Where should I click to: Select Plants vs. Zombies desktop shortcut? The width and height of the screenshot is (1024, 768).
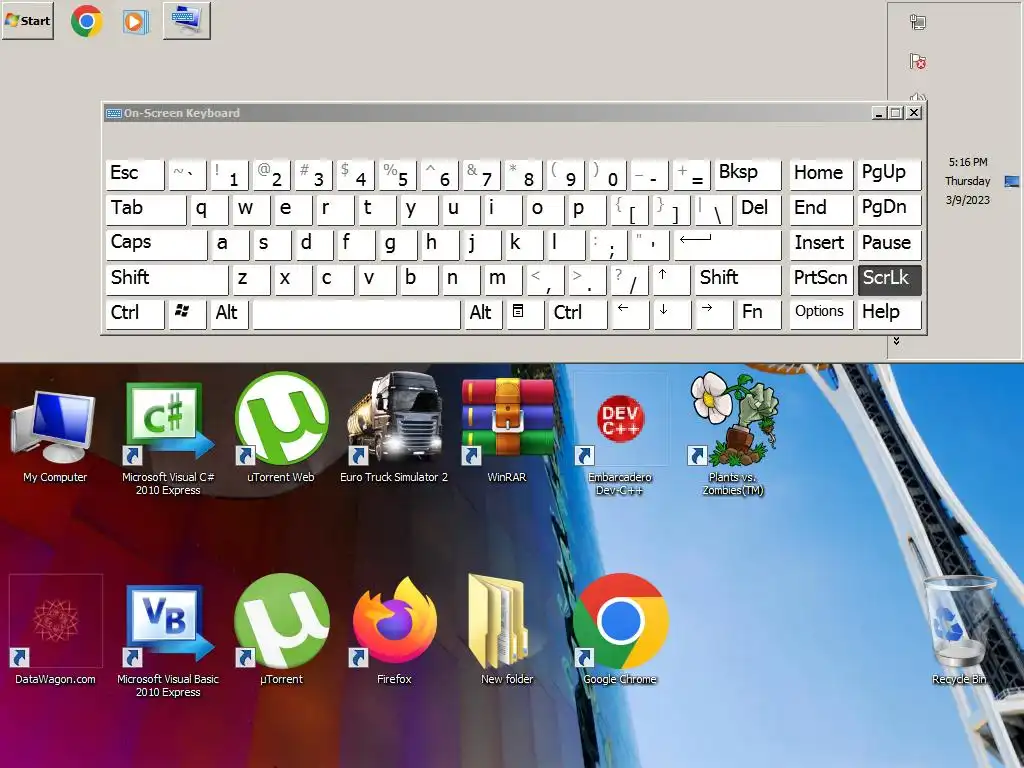tap(733, 434)
